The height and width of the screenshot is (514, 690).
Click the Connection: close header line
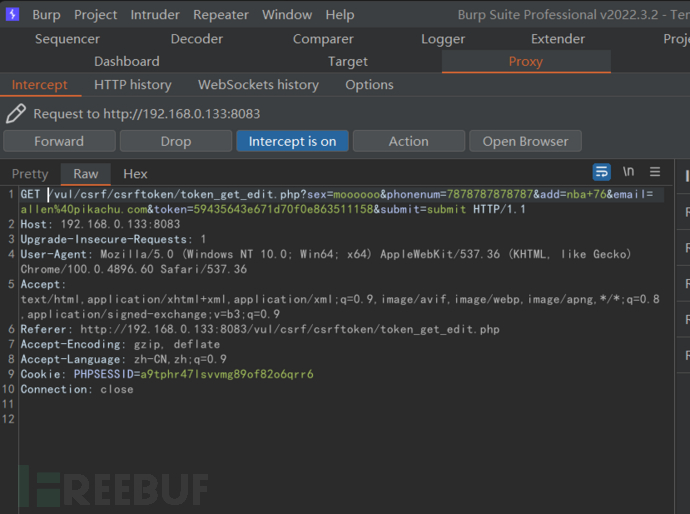(x=77, y=389)
